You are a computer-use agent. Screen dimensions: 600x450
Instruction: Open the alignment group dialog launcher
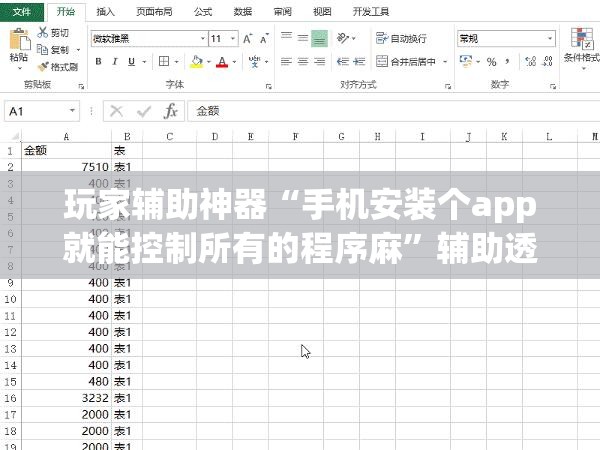448,86
